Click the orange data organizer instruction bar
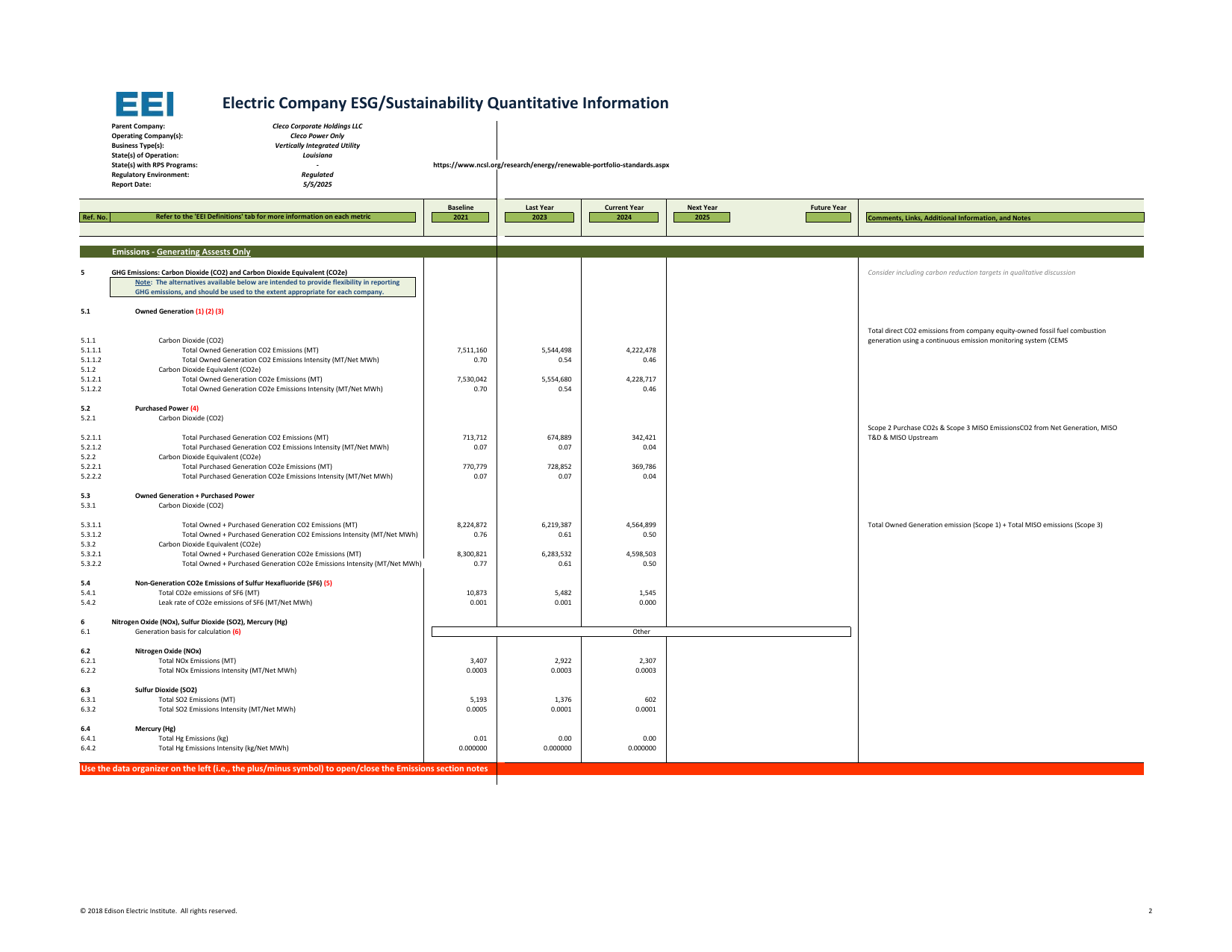 (x=612, y=768)
